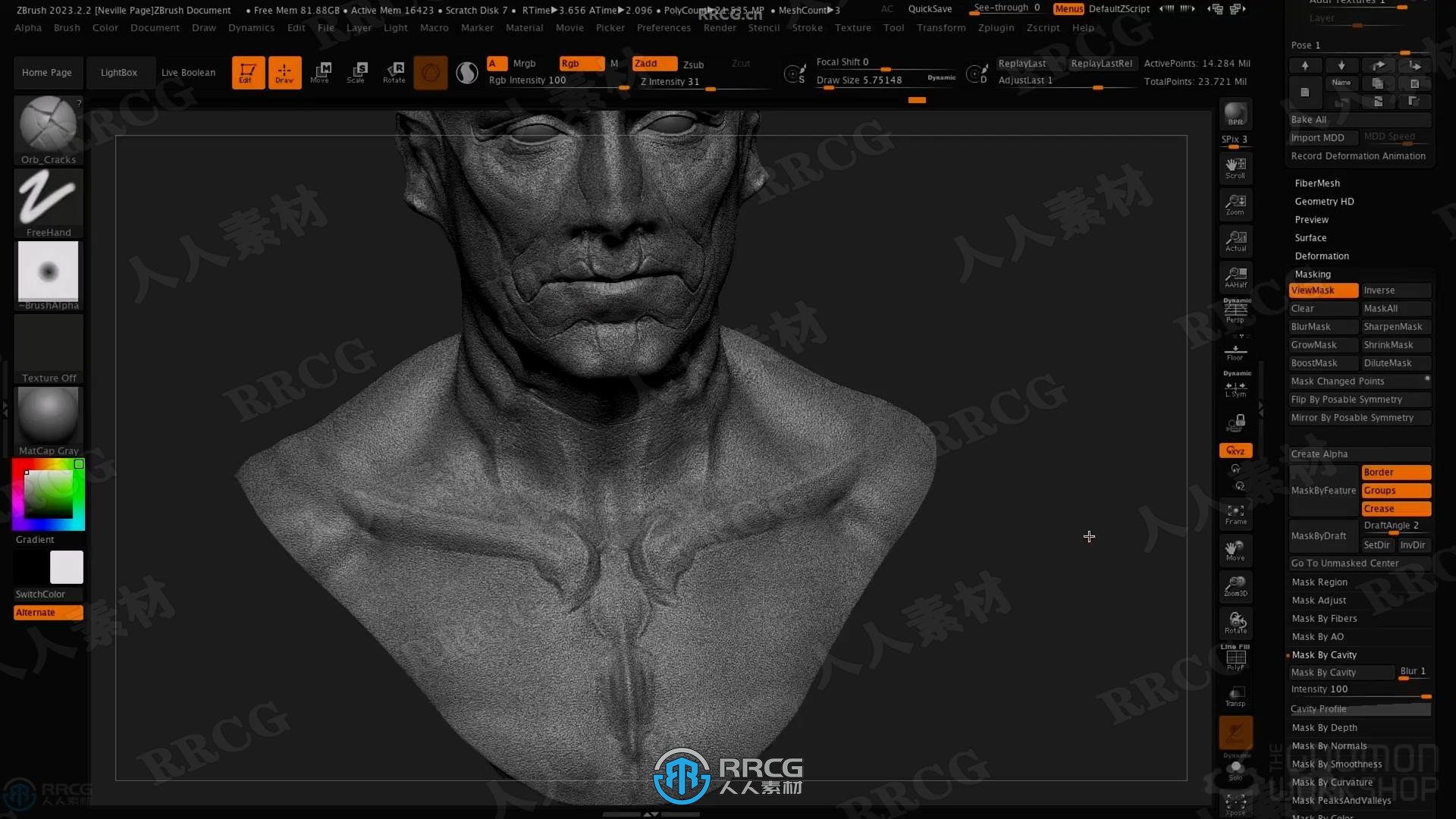This screenshot has height=819, width=1456.
Task: Open the Zplugin menu
Action: tap(996, 28)
